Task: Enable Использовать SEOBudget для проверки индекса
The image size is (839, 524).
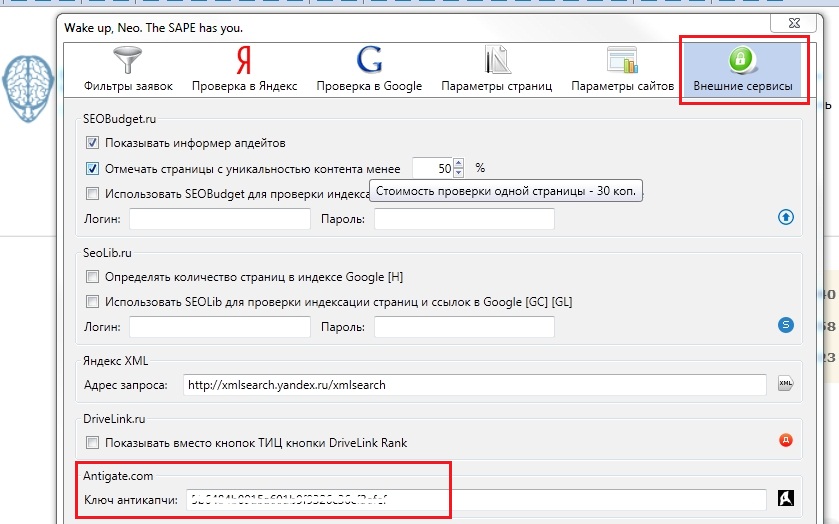Action: tap(93, 194)
